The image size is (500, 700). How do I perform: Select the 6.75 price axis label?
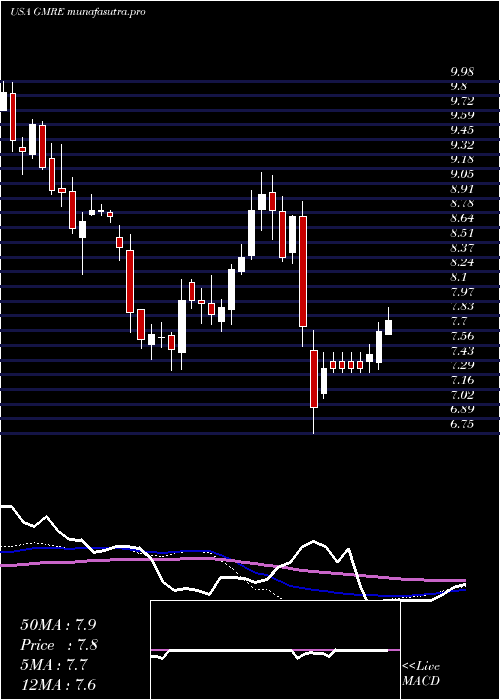pos(462,425)
